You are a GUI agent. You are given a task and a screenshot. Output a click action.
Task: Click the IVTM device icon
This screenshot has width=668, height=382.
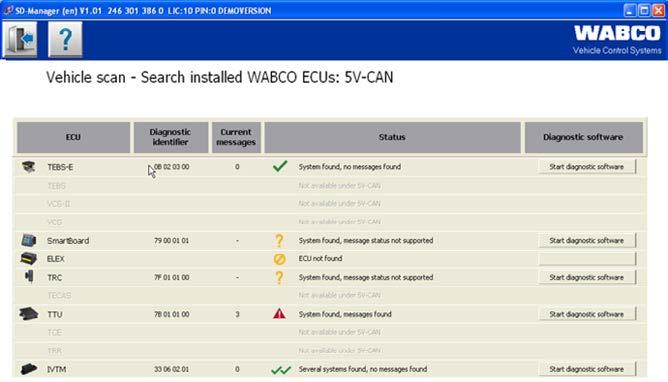point(29,369)
